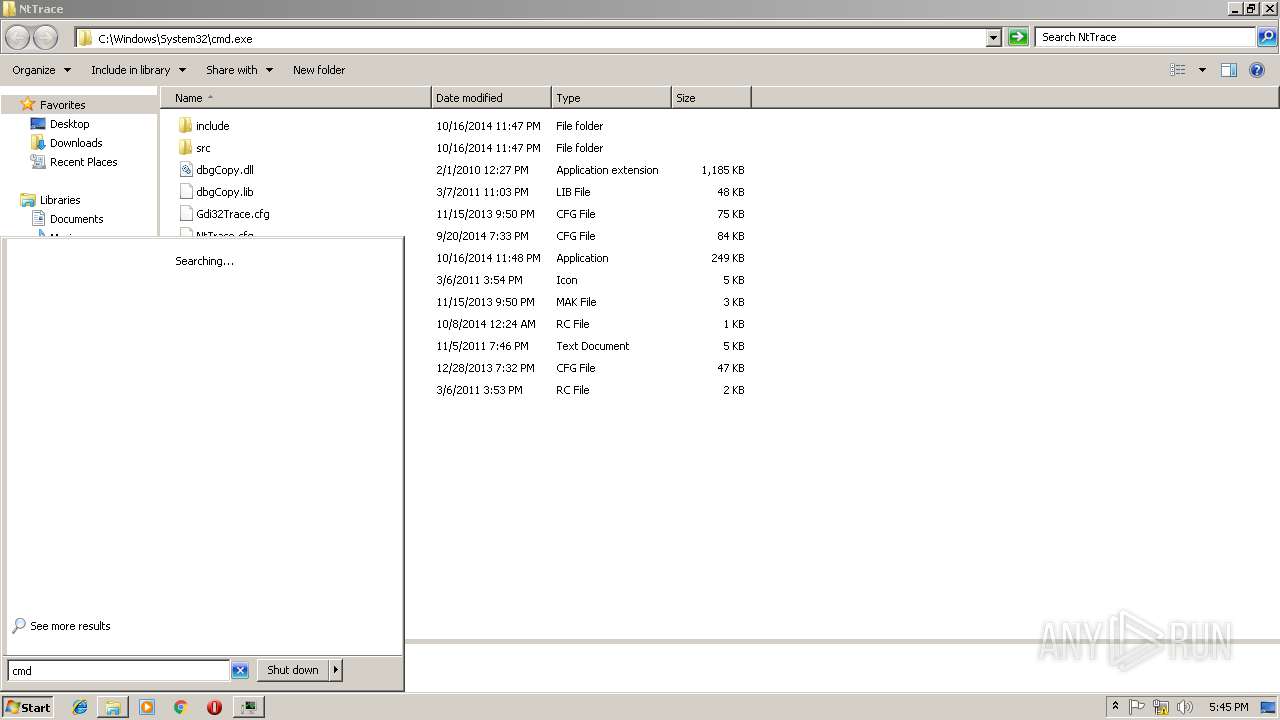Click the Favorites star icon
Image resolution: width=1280 pixels, height=720 pixels.
[x=28, y=104]
